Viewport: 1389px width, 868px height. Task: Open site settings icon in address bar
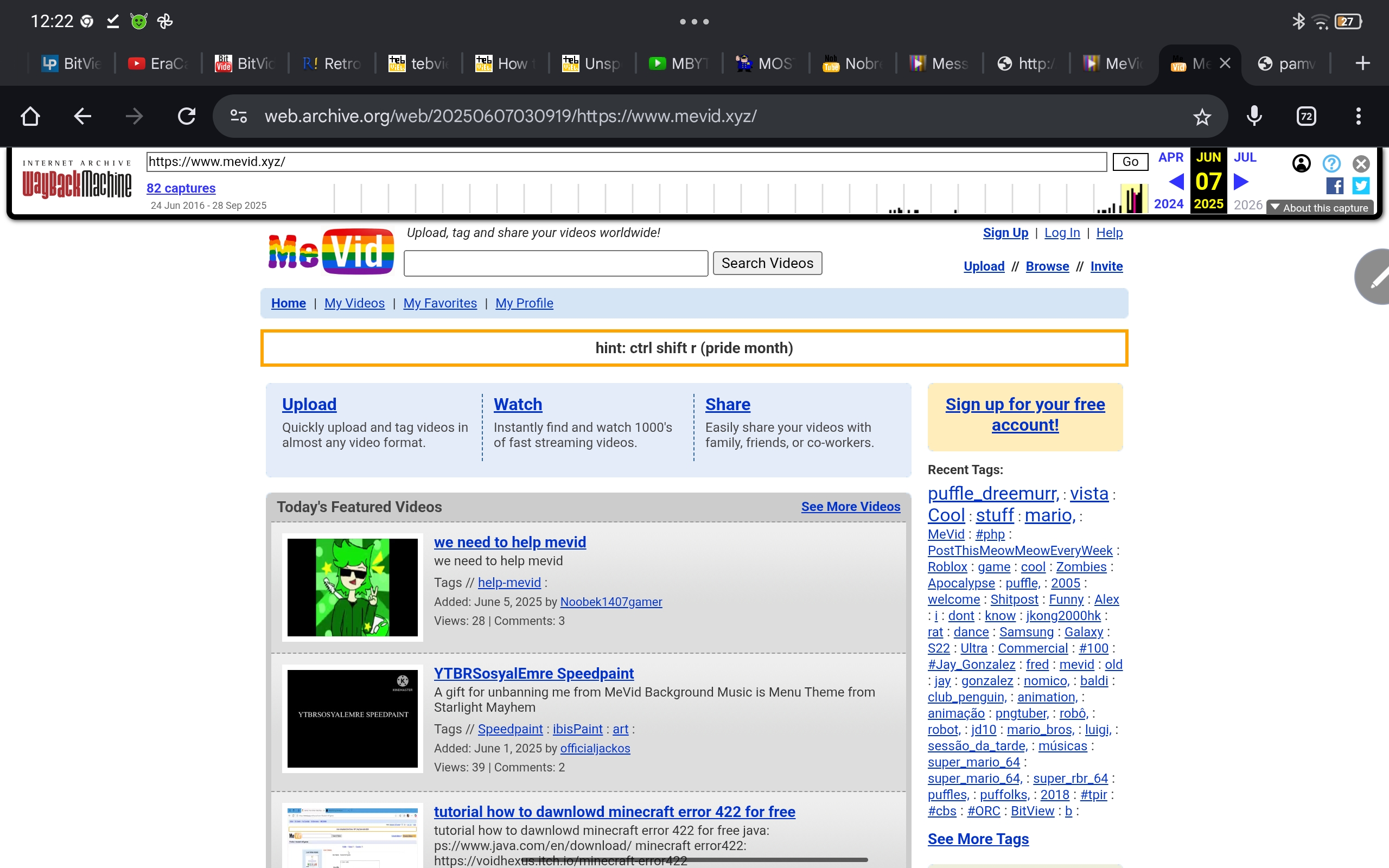point(239,117)
